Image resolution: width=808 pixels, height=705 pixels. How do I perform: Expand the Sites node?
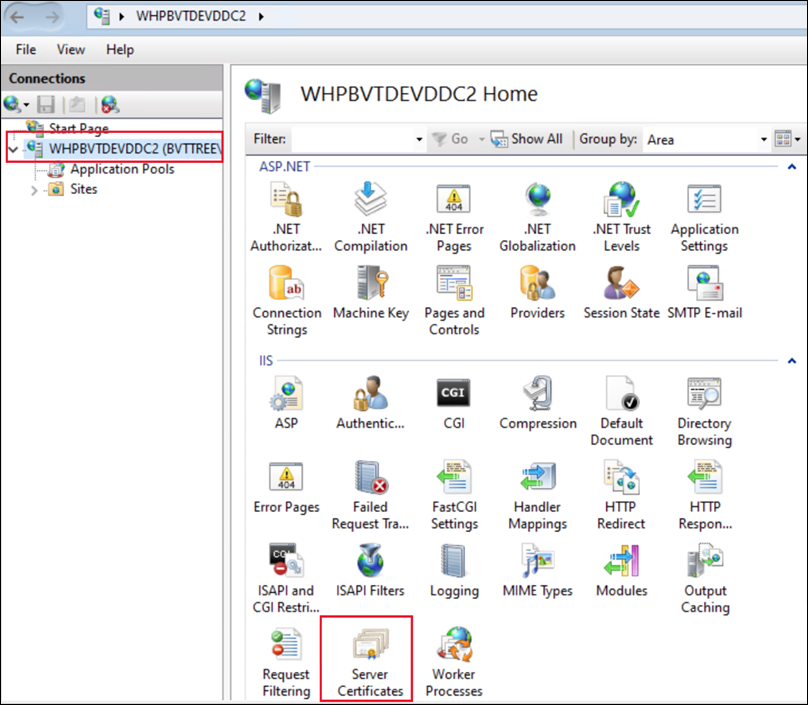point(33,189)
